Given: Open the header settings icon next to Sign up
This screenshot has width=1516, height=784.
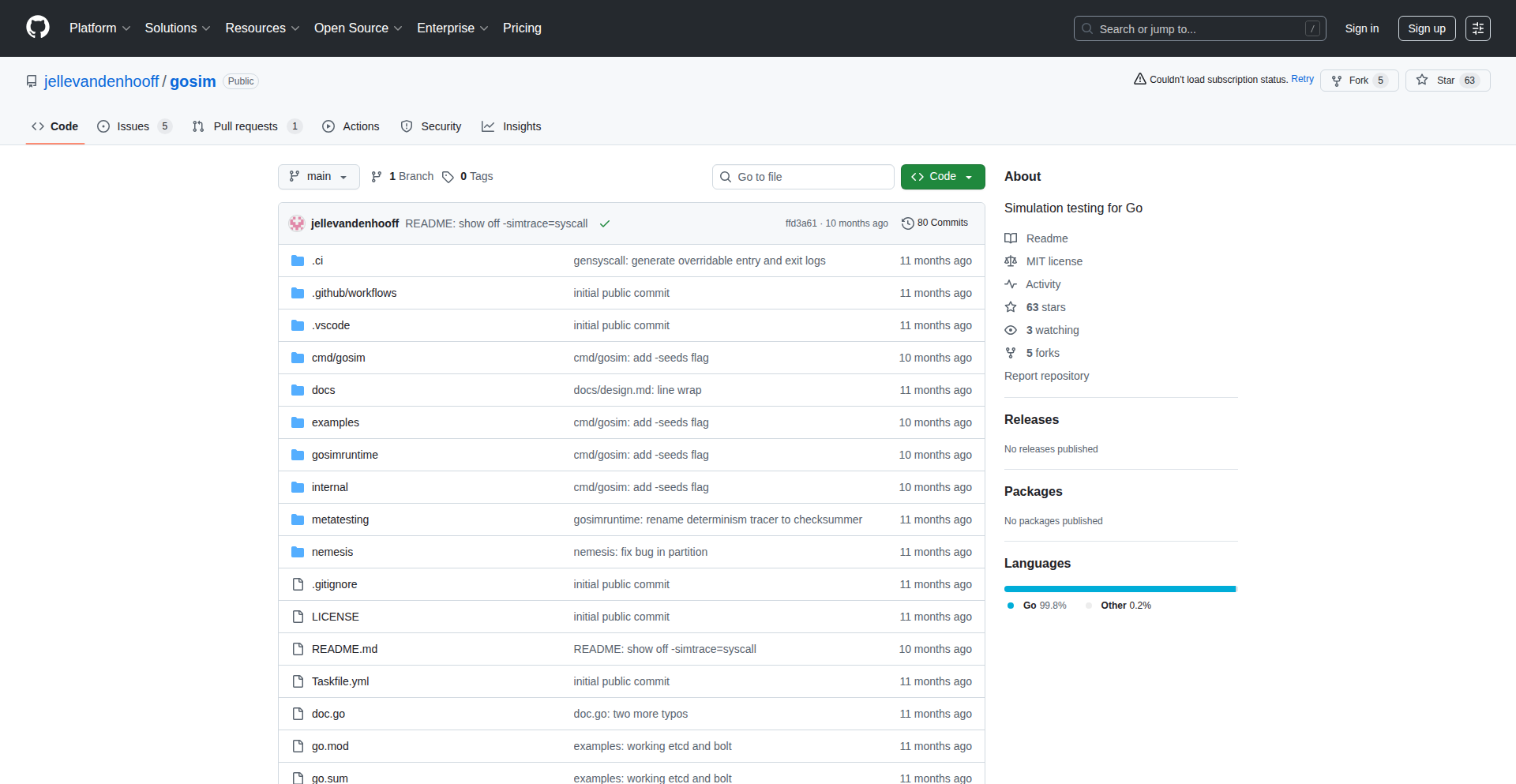Looking at the screenshot, I should tap(1477, 28).
